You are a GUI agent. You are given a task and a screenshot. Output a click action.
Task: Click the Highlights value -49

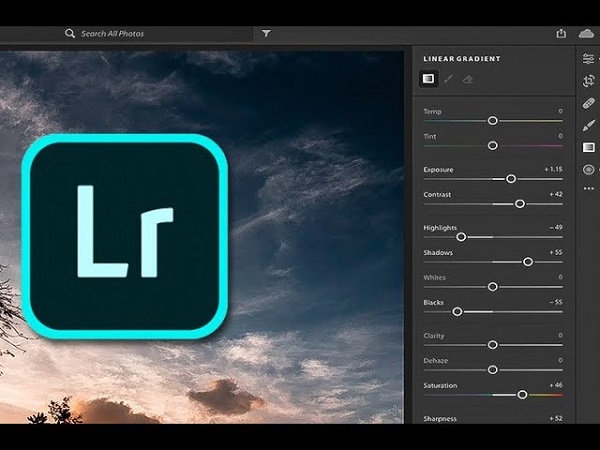[556, 227]
